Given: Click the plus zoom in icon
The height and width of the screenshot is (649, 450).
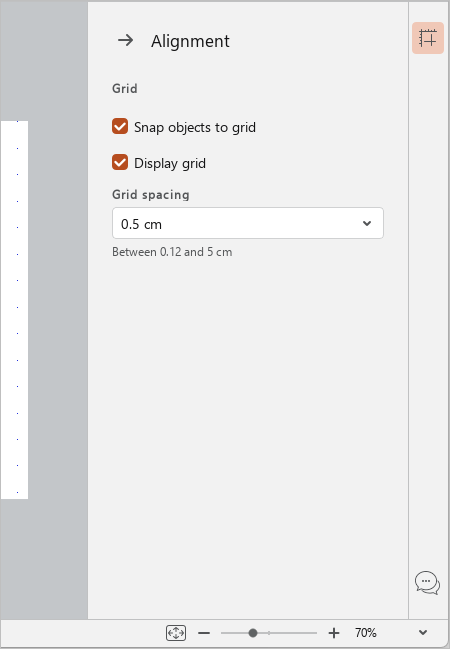Looking at the screenshot, I should 334,633.
